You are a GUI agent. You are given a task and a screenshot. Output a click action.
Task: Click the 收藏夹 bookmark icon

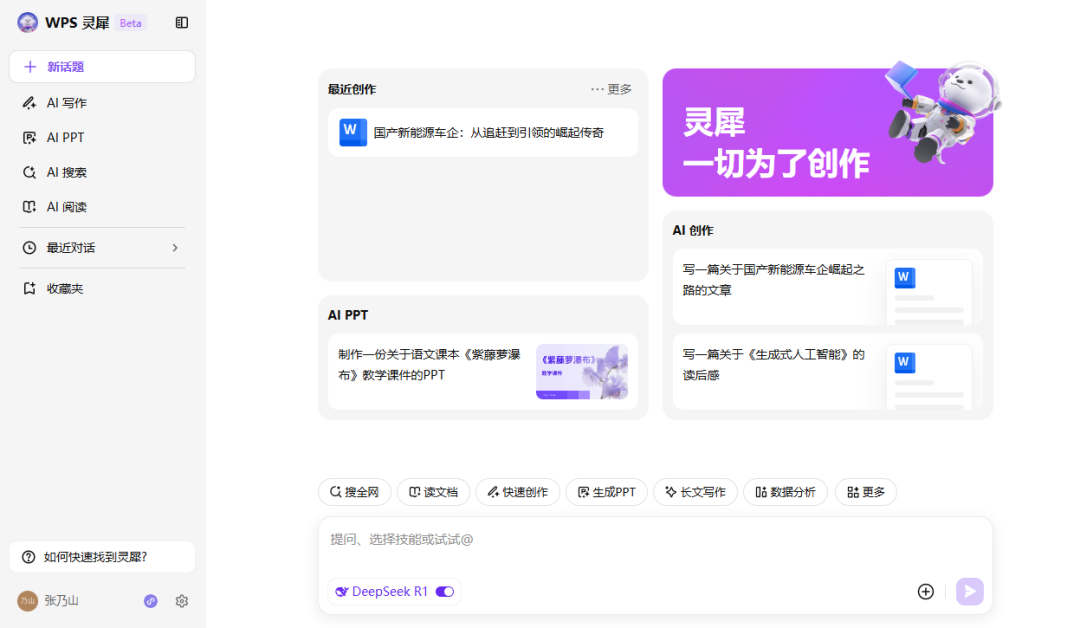(29, 289)
